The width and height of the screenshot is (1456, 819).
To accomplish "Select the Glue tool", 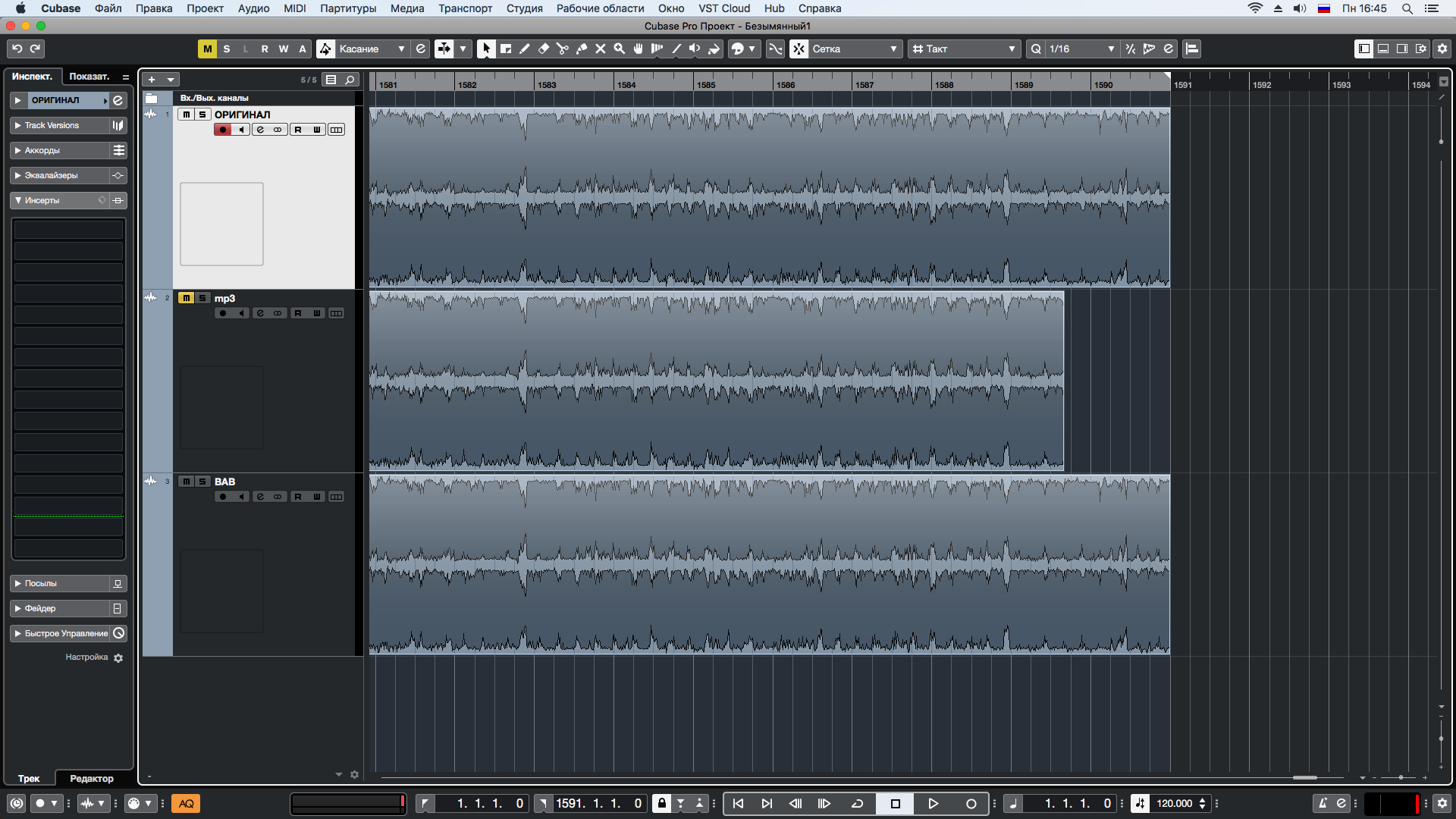I will pos(581,49).
